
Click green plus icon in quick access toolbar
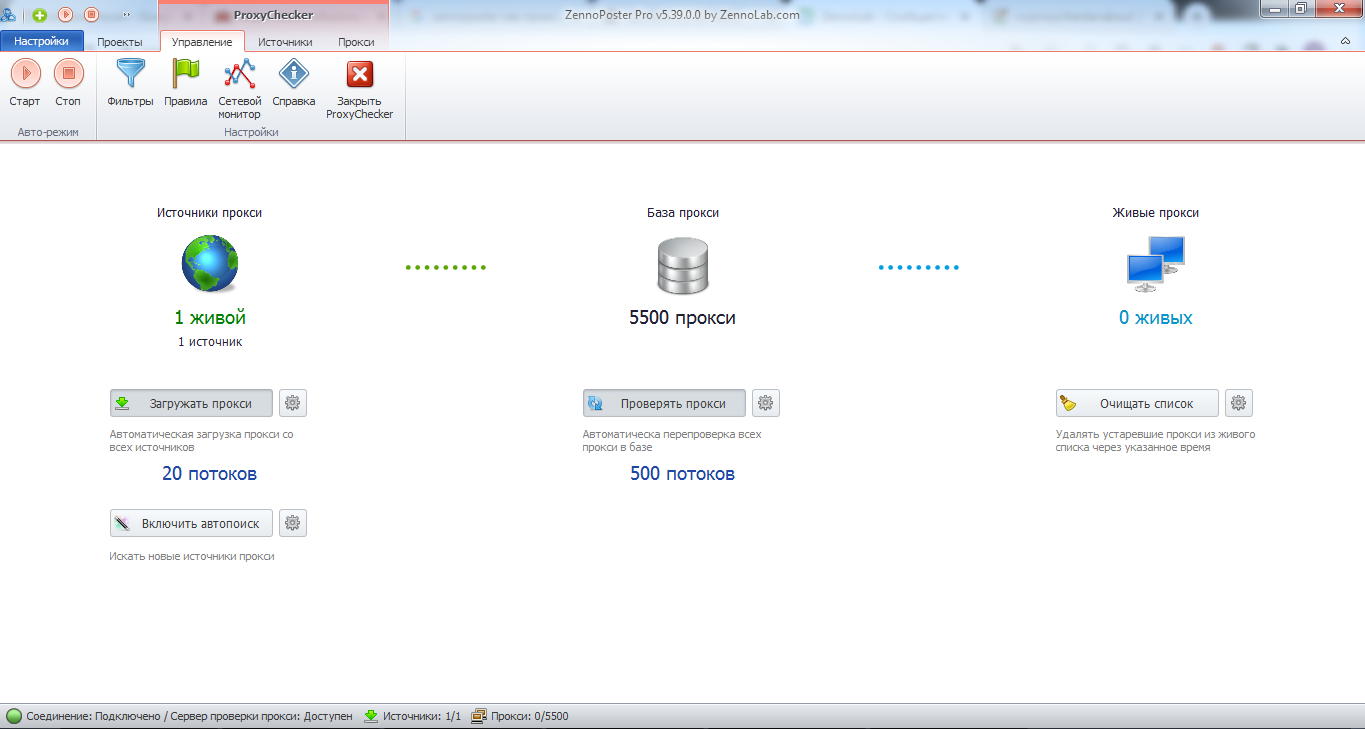40,15
